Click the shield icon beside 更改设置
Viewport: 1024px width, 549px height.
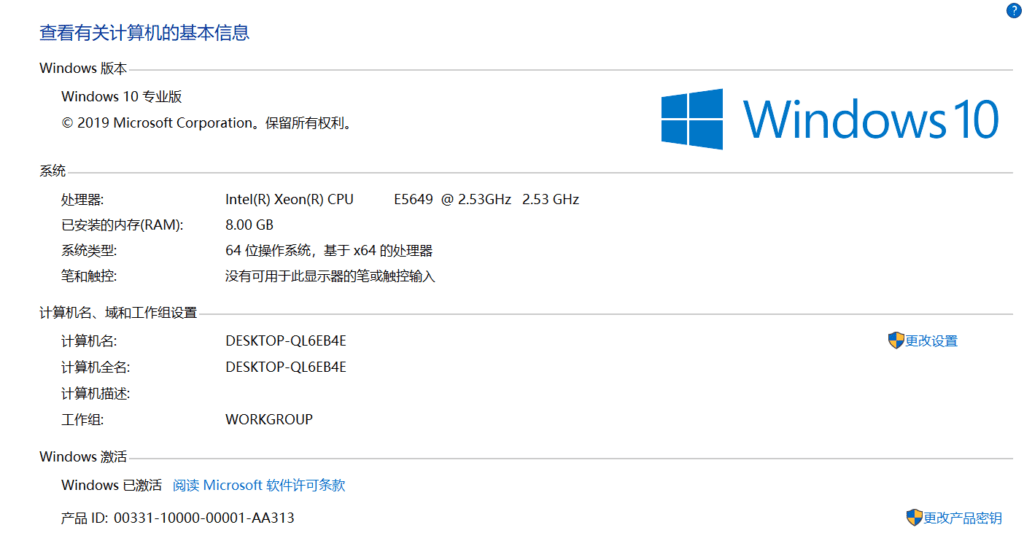[896, 340]
